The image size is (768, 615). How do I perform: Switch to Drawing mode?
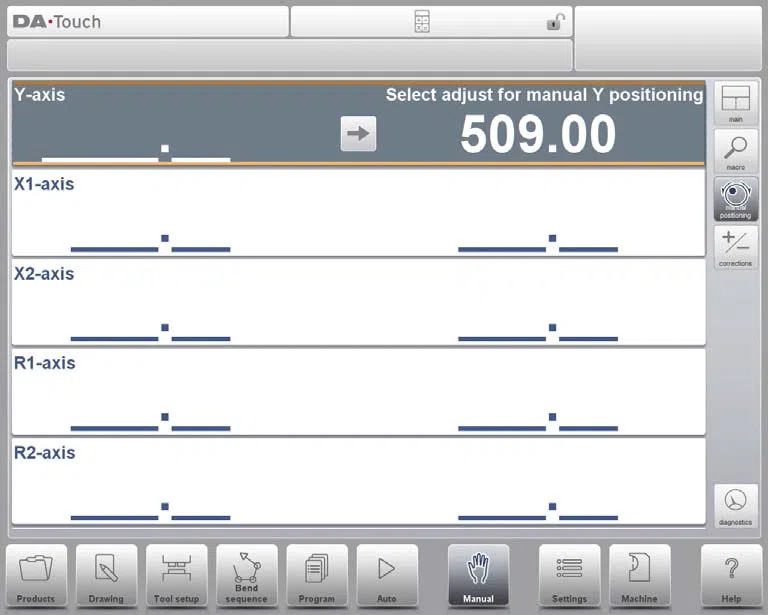point(106,576)
